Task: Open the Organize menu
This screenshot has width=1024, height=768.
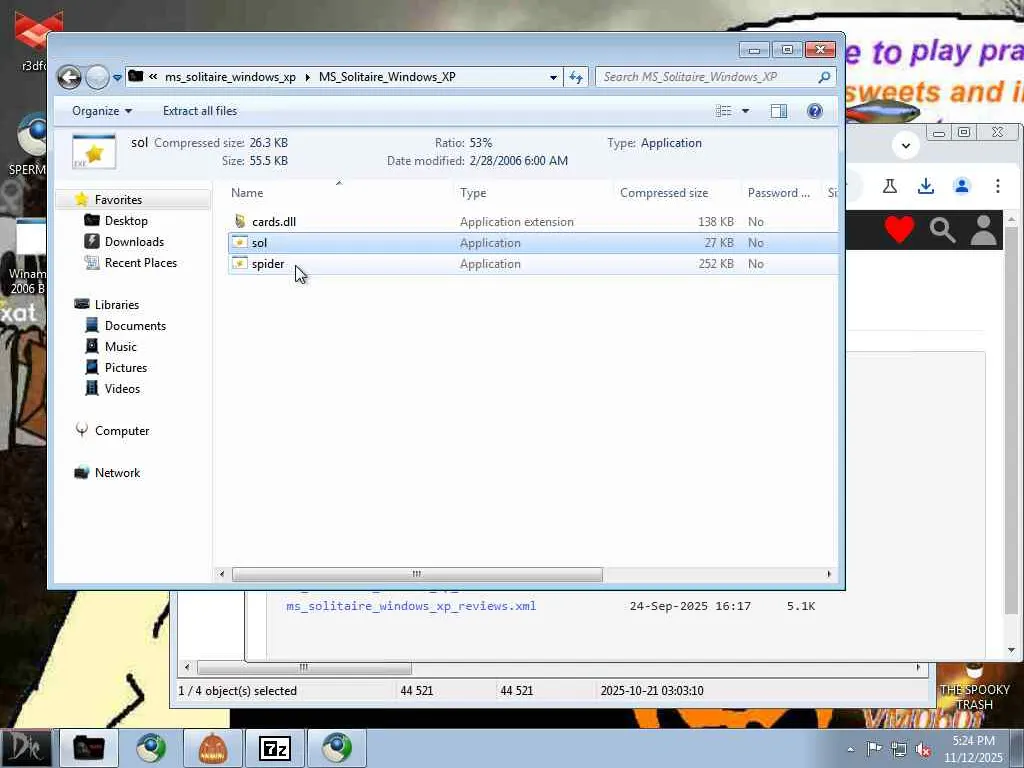Action: (x=102, y=111)
